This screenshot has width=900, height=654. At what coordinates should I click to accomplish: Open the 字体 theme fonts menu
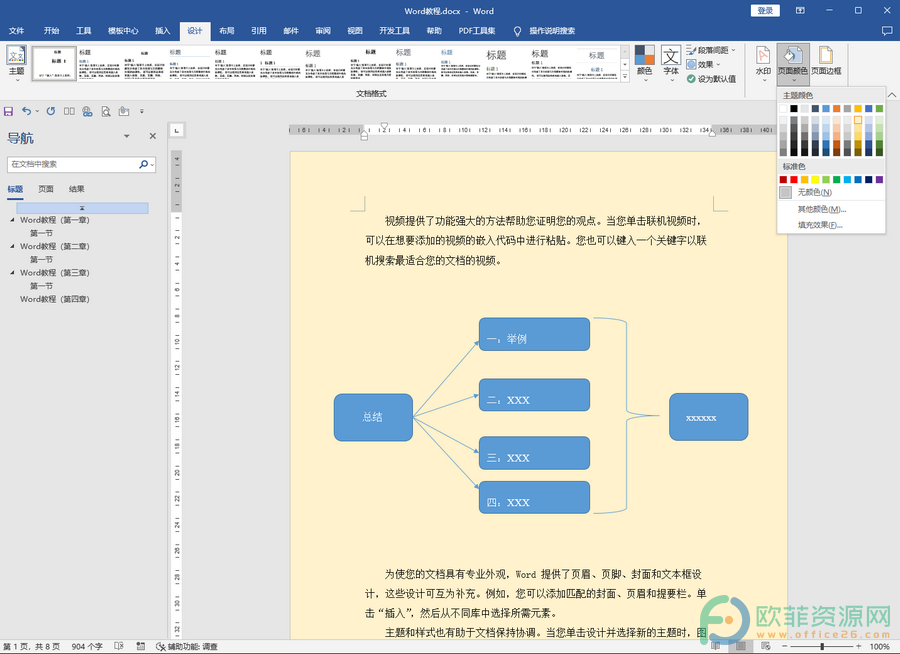pos(671,63)
